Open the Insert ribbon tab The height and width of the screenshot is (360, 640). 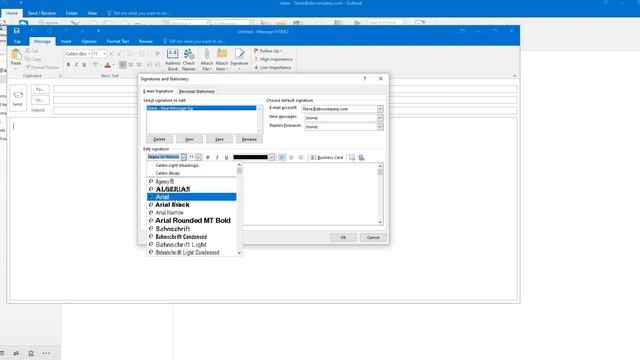tap(66, 41)
